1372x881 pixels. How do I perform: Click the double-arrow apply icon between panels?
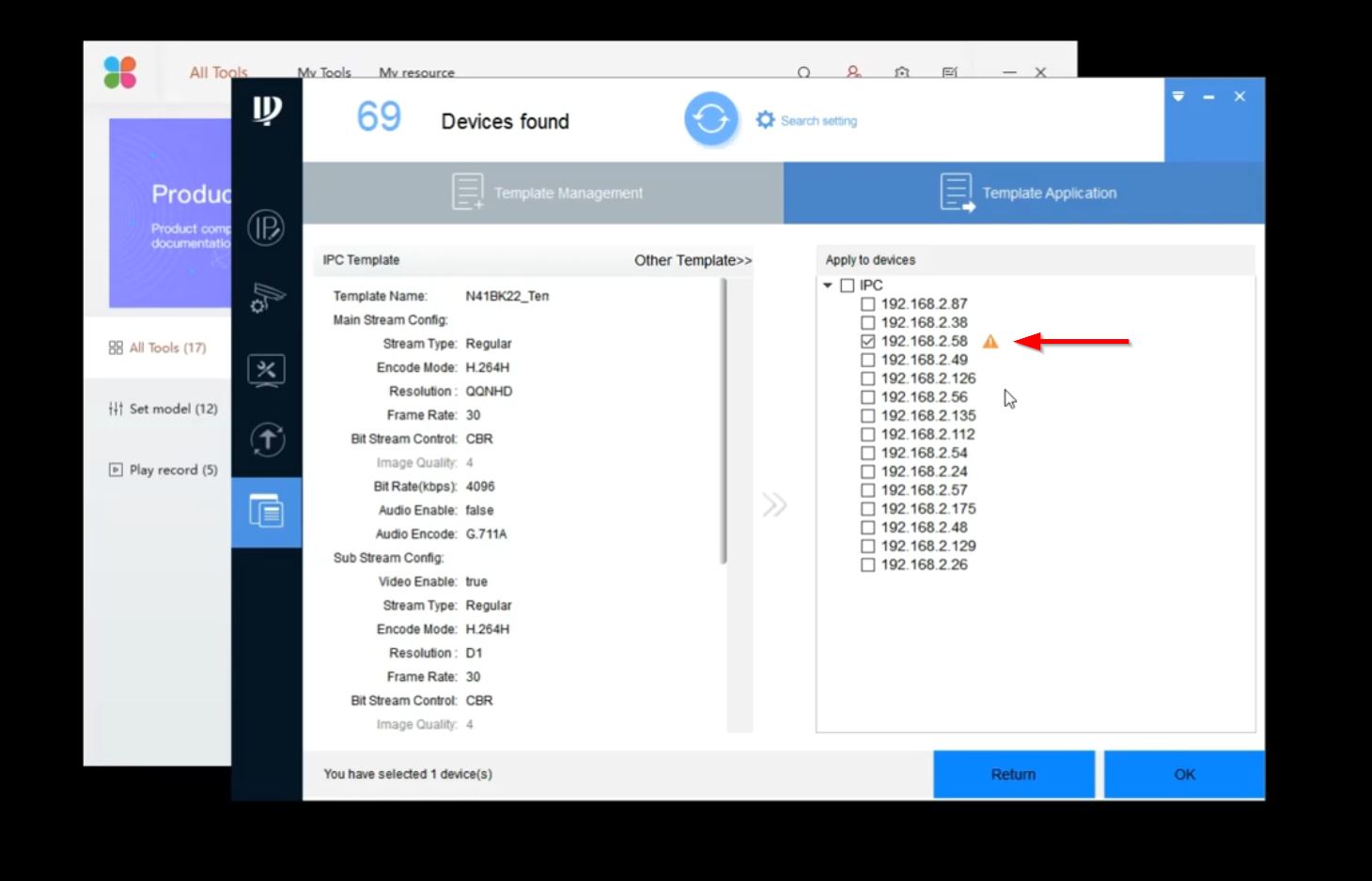coord(774,505)
